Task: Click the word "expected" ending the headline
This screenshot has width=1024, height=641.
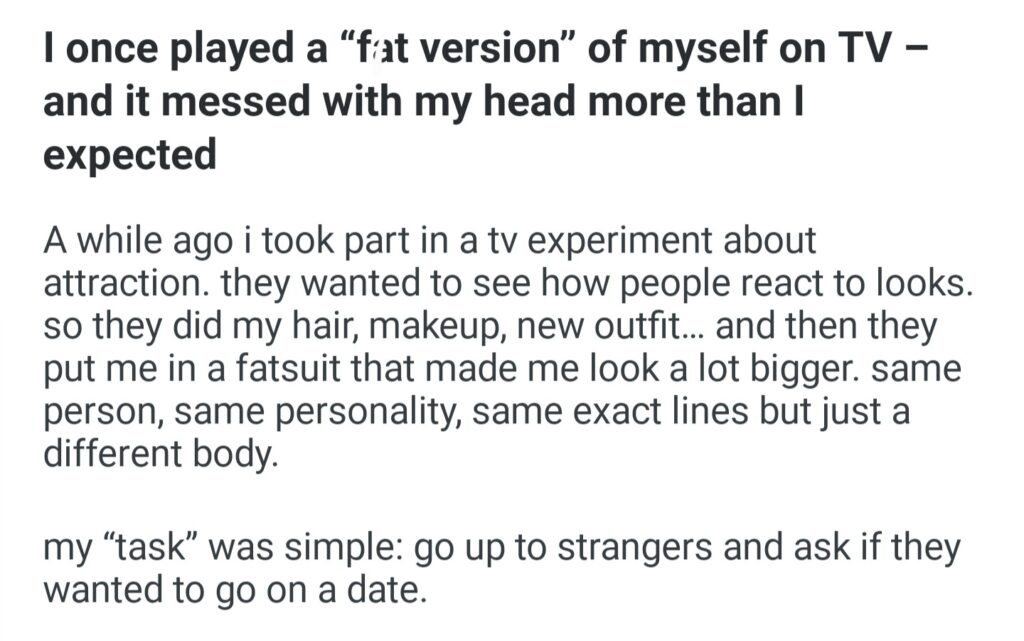Action: click(130, 154)
